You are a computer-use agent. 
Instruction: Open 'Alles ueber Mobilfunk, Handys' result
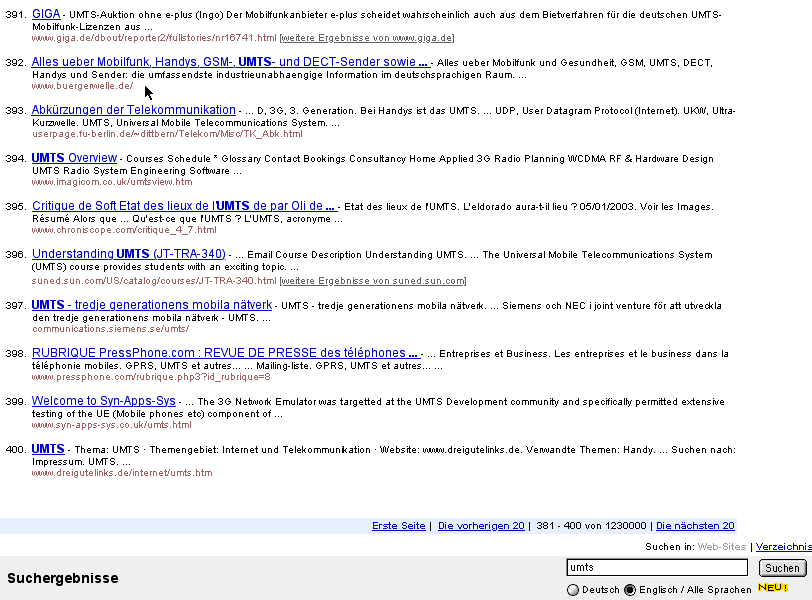[230, 62]
